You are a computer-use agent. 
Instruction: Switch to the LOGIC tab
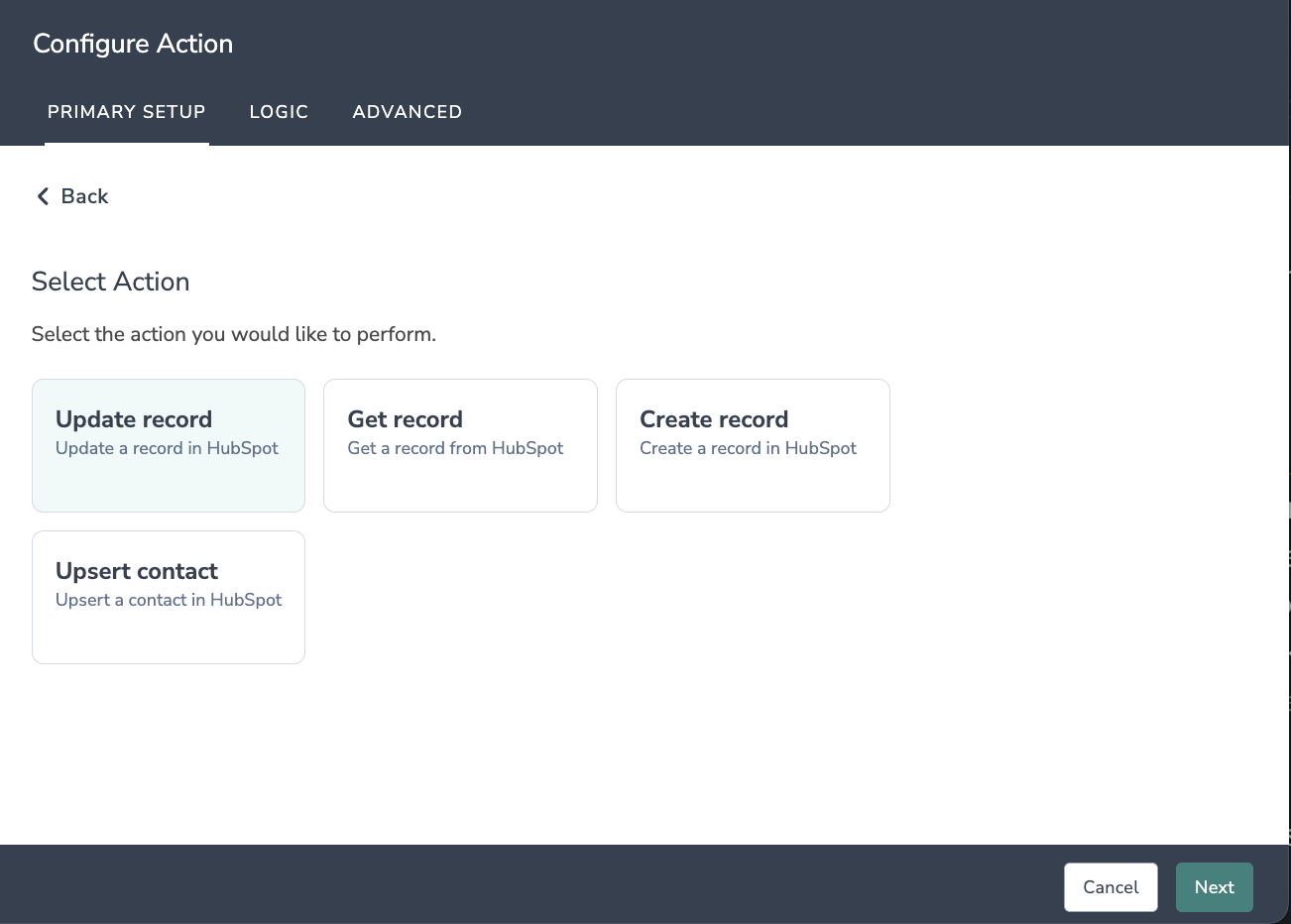[279, 112]
